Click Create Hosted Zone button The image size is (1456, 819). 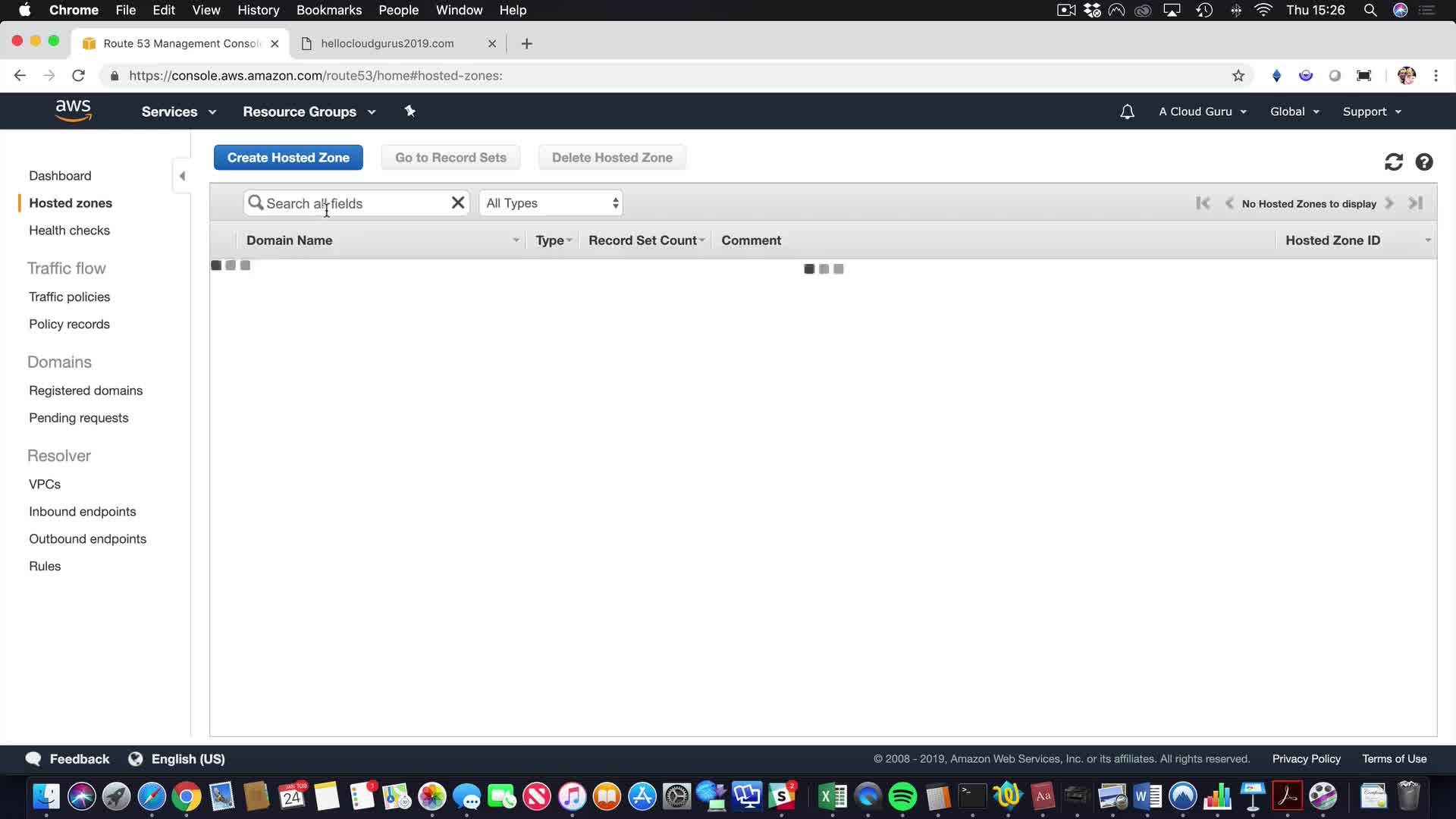(288, 158)
